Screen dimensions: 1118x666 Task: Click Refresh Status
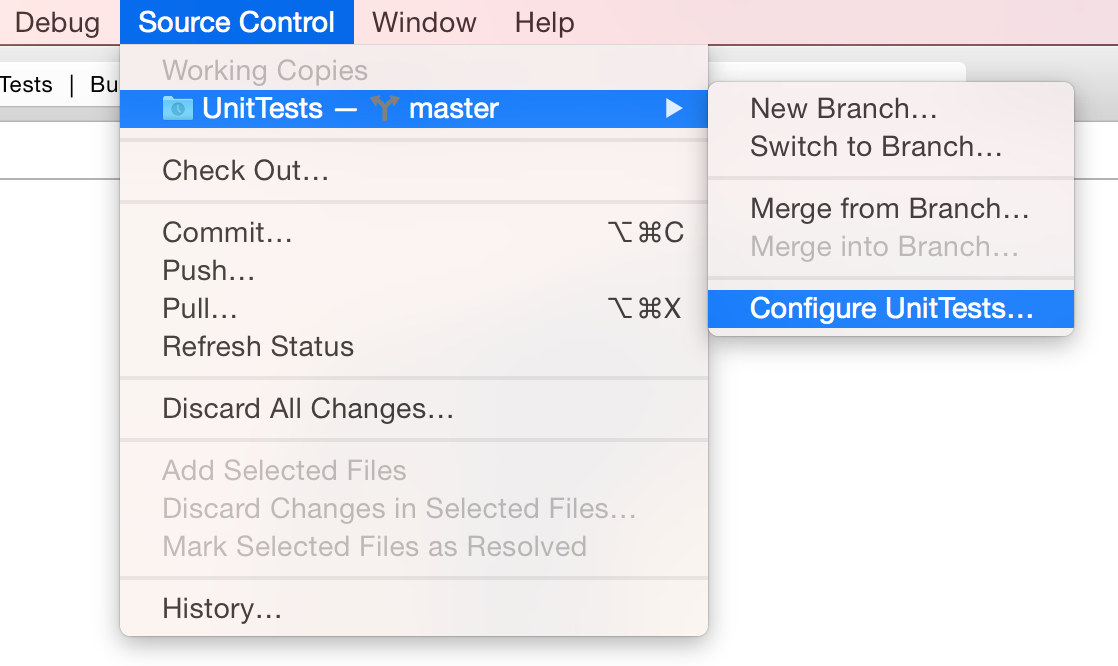click(x=258, y=346)
